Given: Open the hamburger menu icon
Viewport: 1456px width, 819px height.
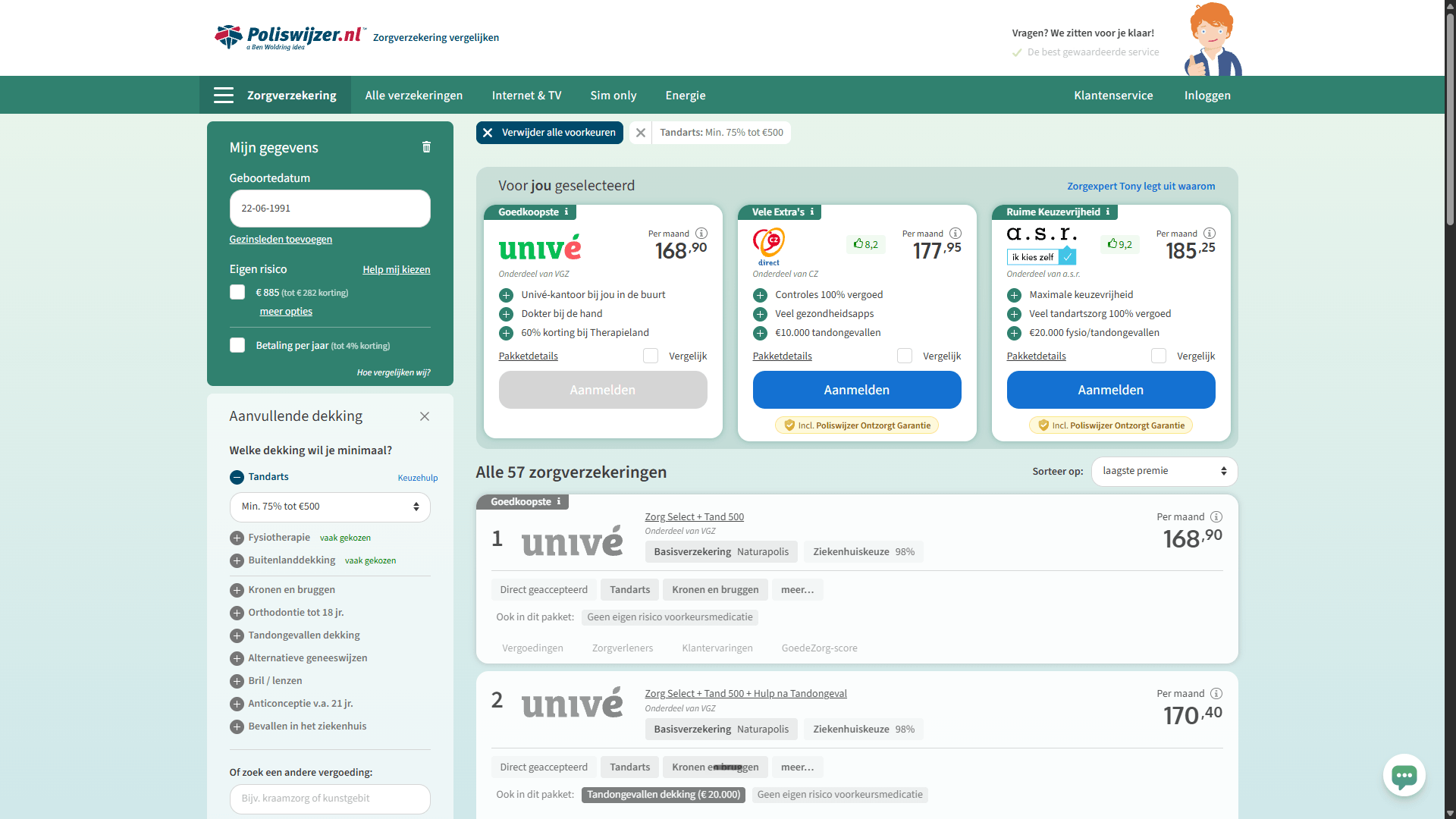Looking at the screenshot, I should coord(224,96).
